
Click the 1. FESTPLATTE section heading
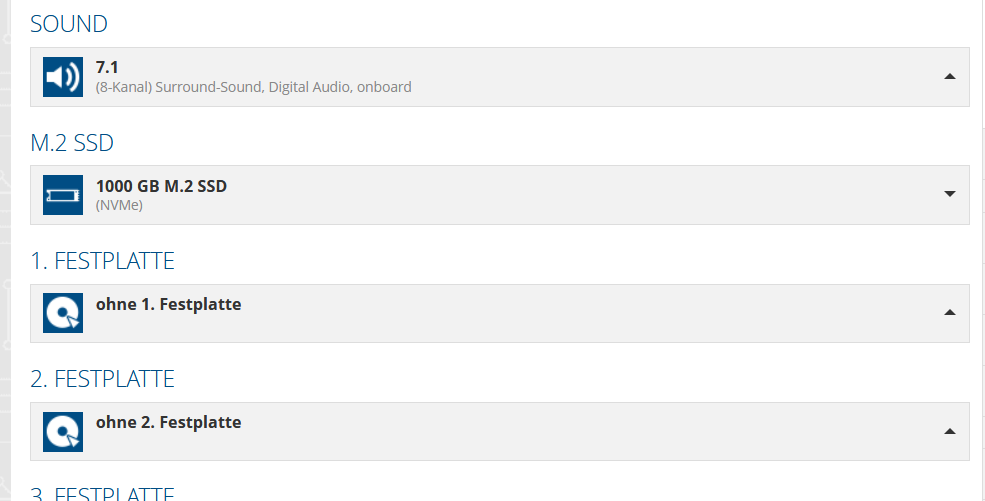102,261
